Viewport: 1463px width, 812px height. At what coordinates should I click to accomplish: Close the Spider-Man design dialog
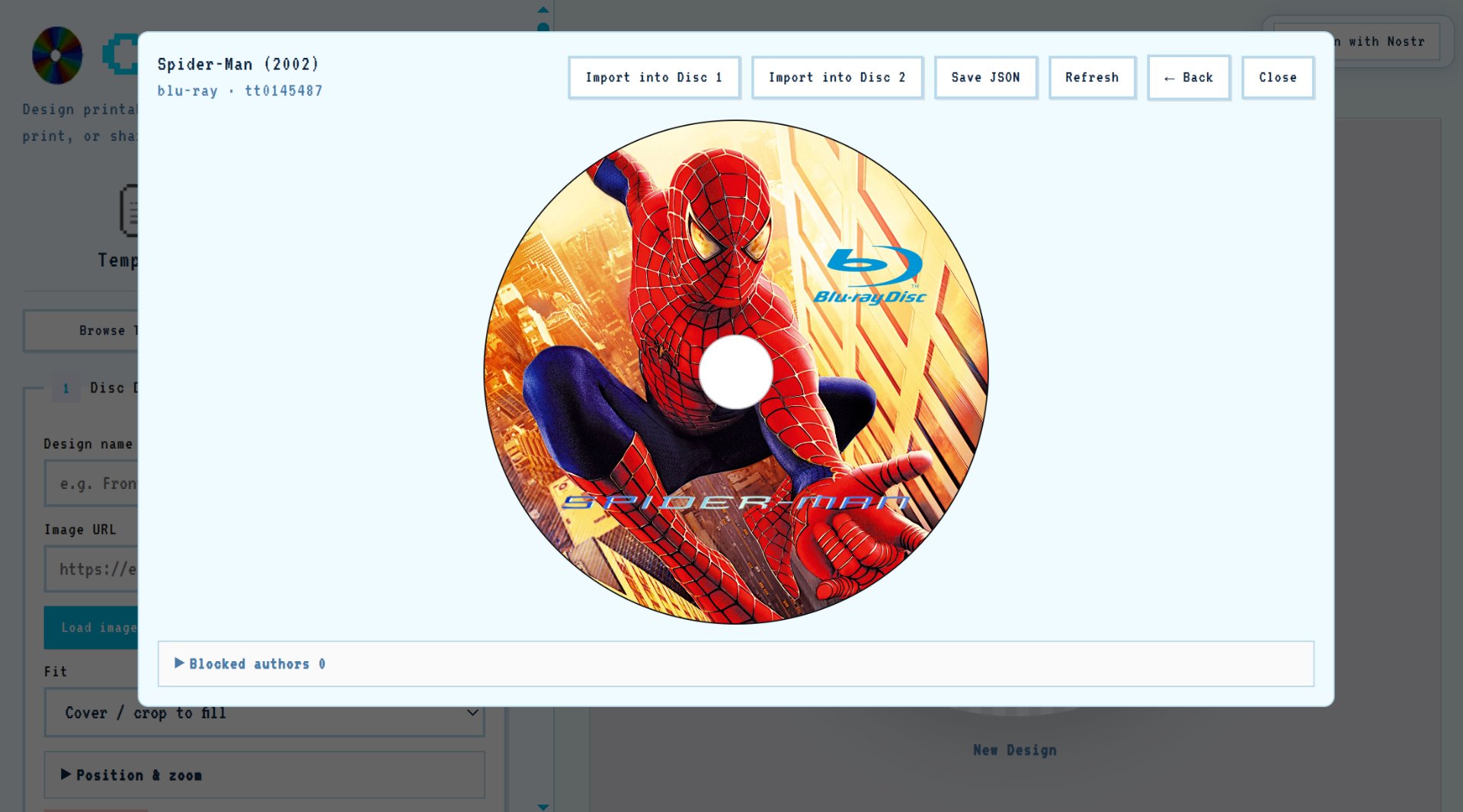tap(1278, 78)
